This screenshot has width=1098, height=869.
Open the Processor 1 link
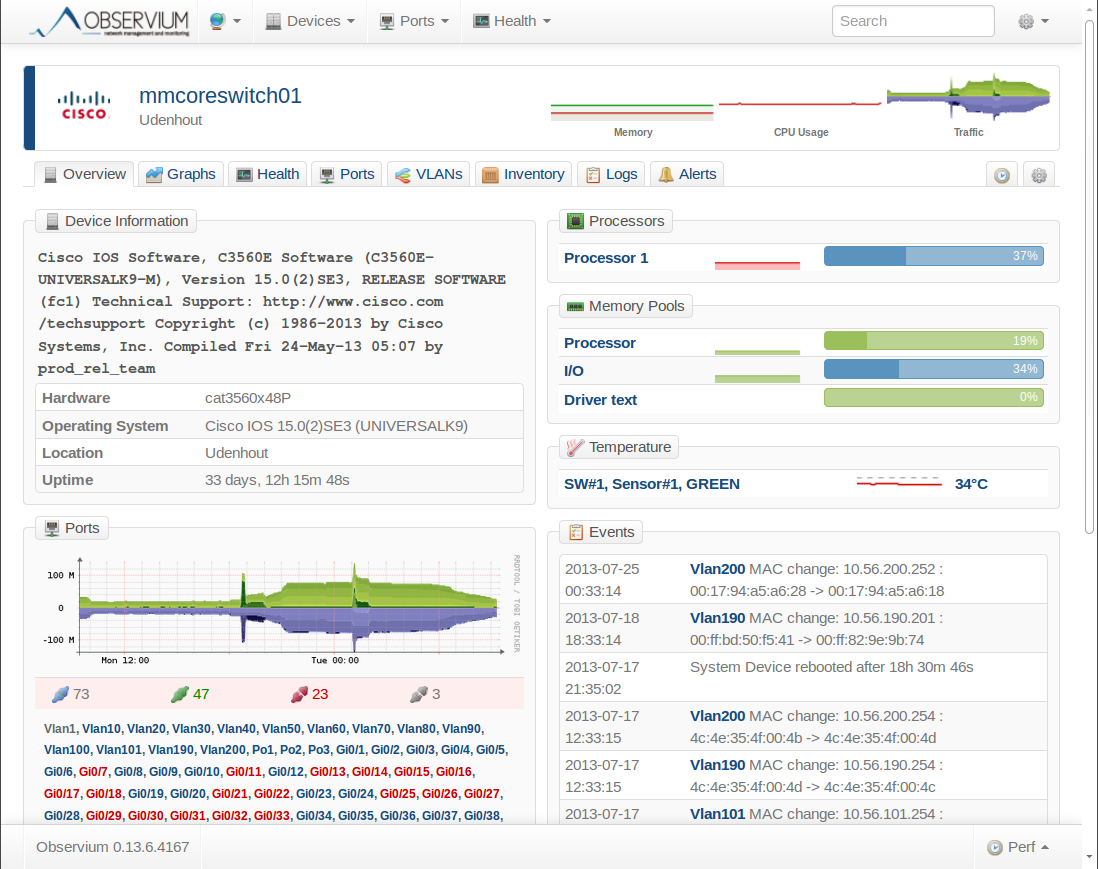pyautogui.click(x=606, y=258)
